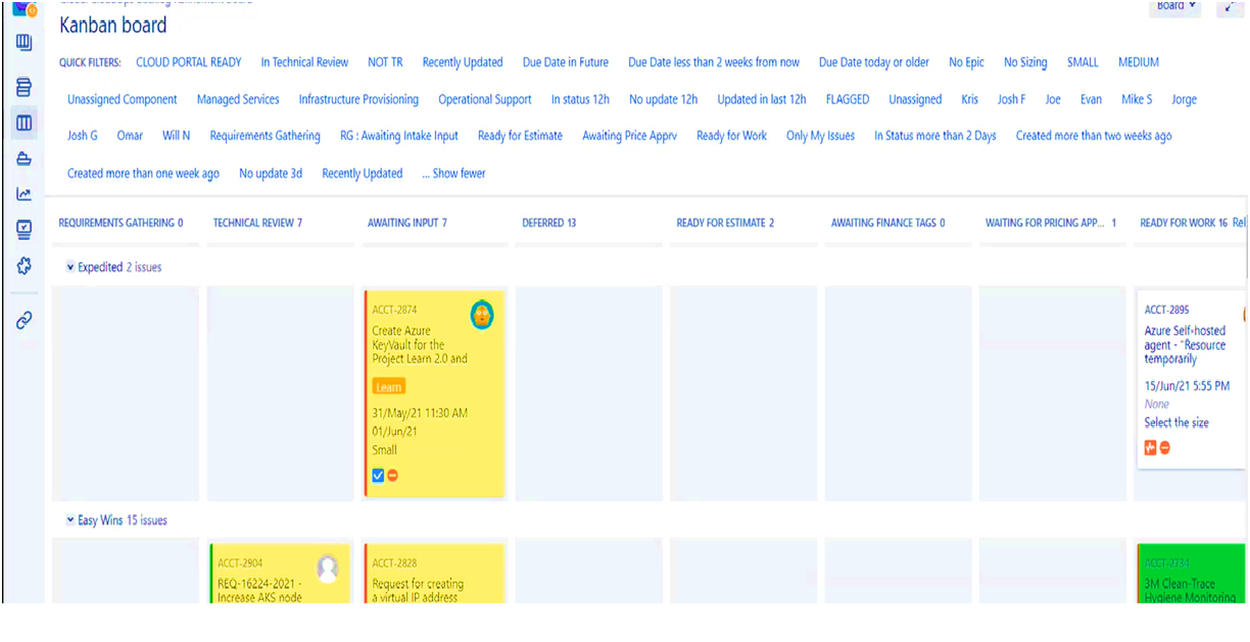
Task: Toggle the Only My Issues quick filter
Action: (820, 136)
